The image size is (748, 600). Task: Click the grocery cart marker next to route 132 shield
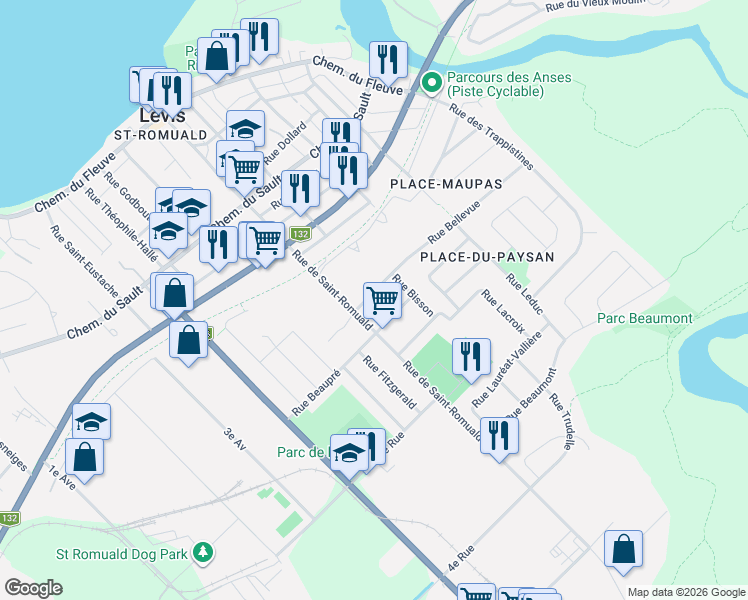pyautogui.click(x=266, y=241)
